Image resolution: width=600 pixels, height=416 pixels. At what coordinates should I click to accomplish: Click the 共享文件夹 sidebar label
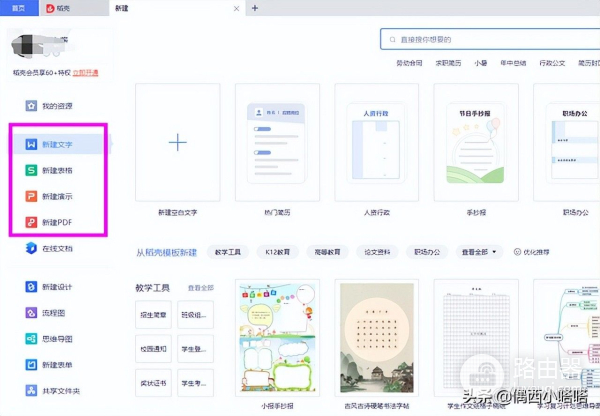tap(61, 391)
